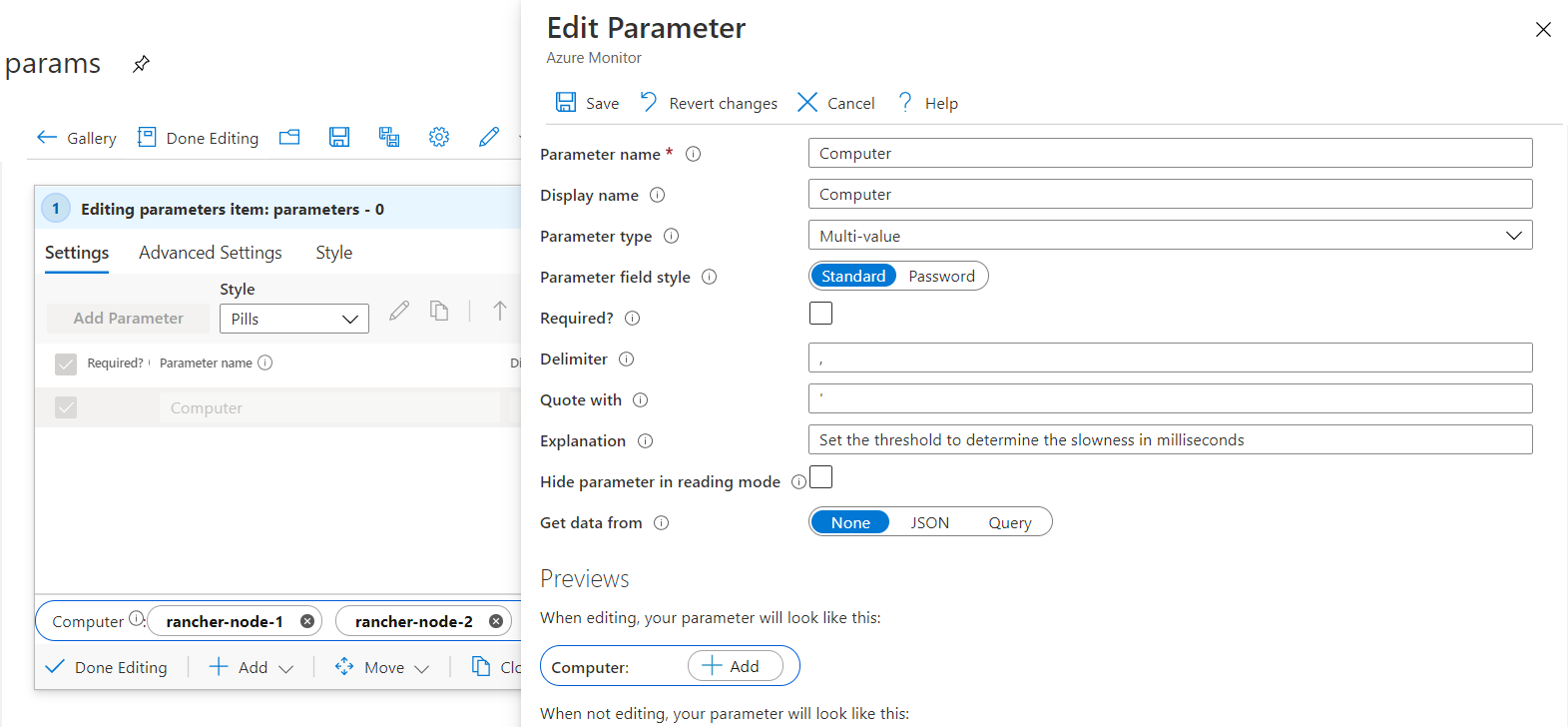Choose Query as the data source
Viewport: 1568px width, 727px height.
click(1009, 523)
